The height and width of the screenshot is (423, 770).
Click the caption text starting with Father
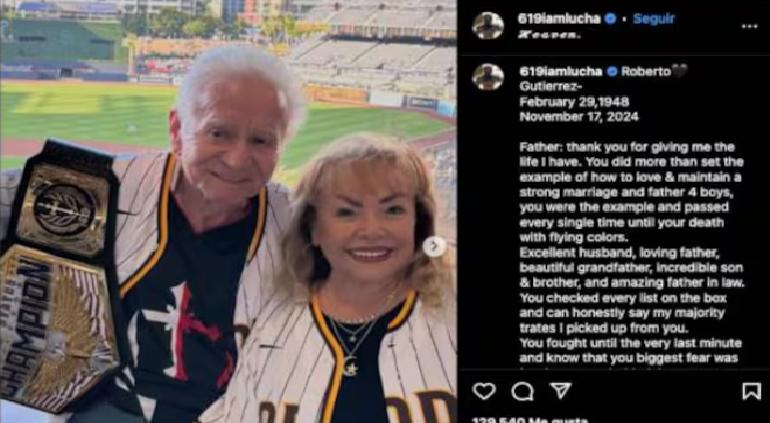[632, 255]
